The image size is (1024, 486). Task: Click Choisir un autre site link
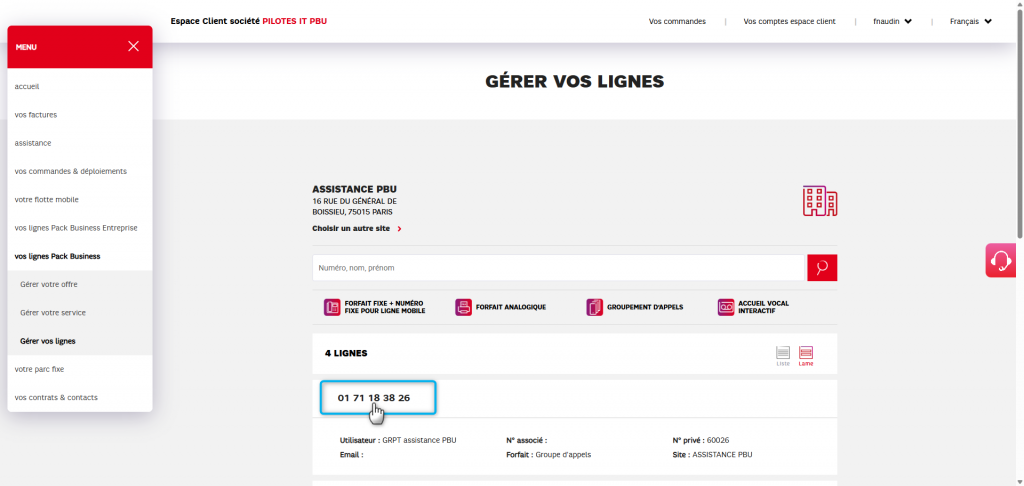coord(357,229)
